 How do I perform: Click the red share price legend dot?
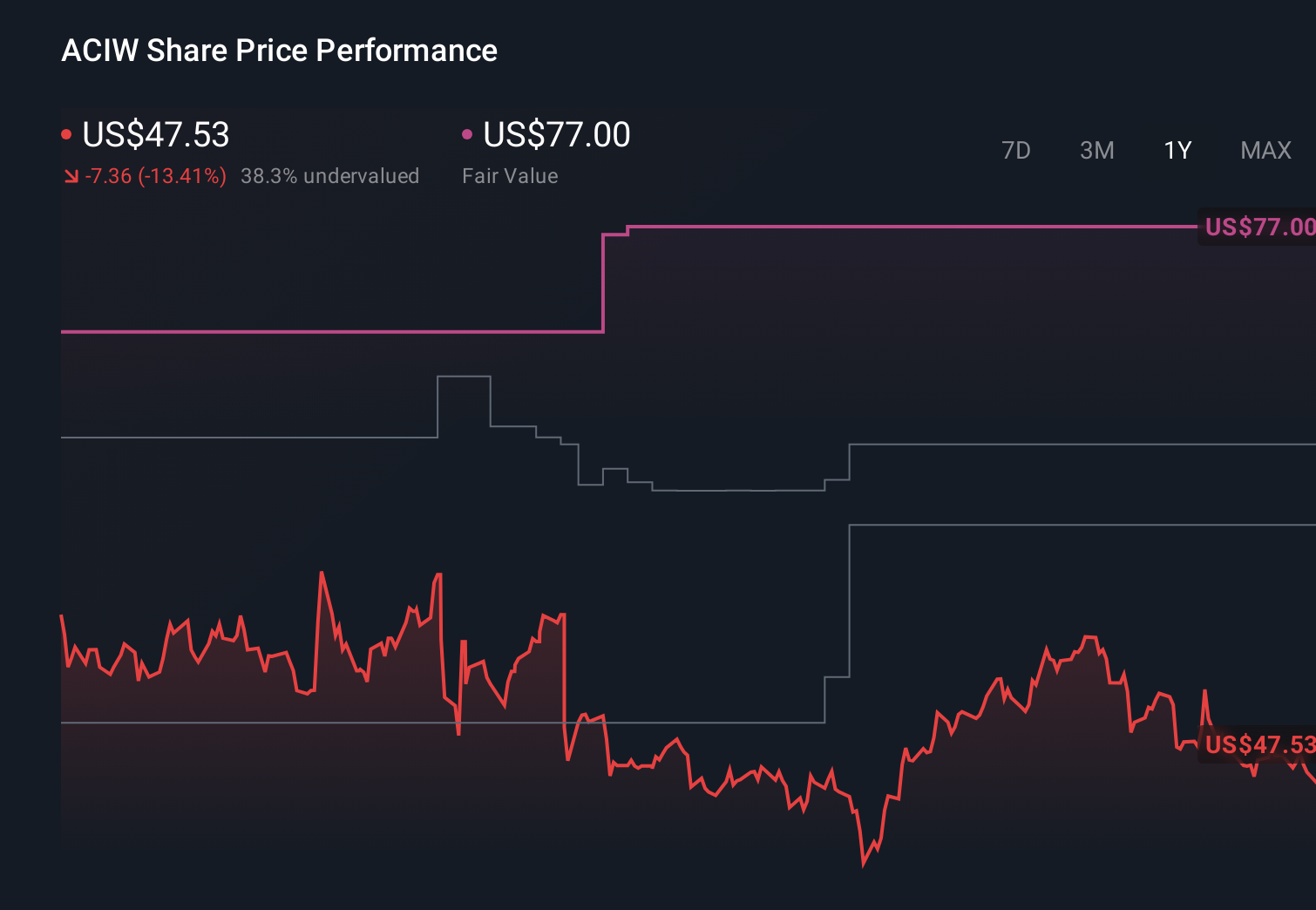66,132
